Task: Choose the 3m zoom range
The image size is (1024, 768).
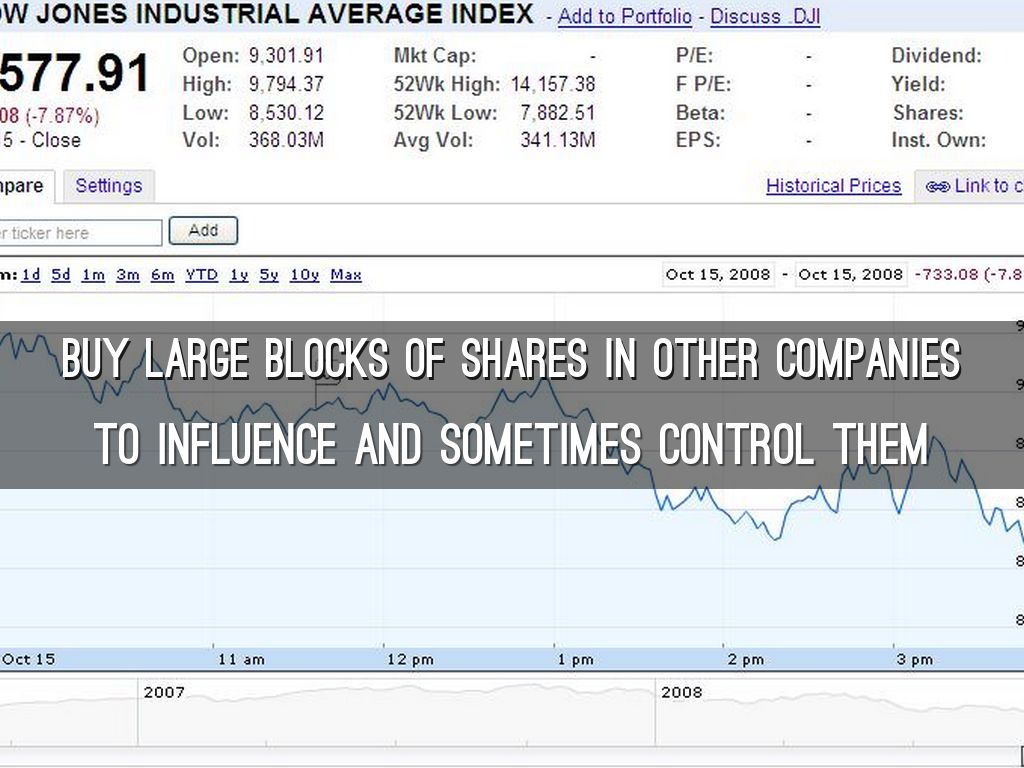Action: (127, 275)
